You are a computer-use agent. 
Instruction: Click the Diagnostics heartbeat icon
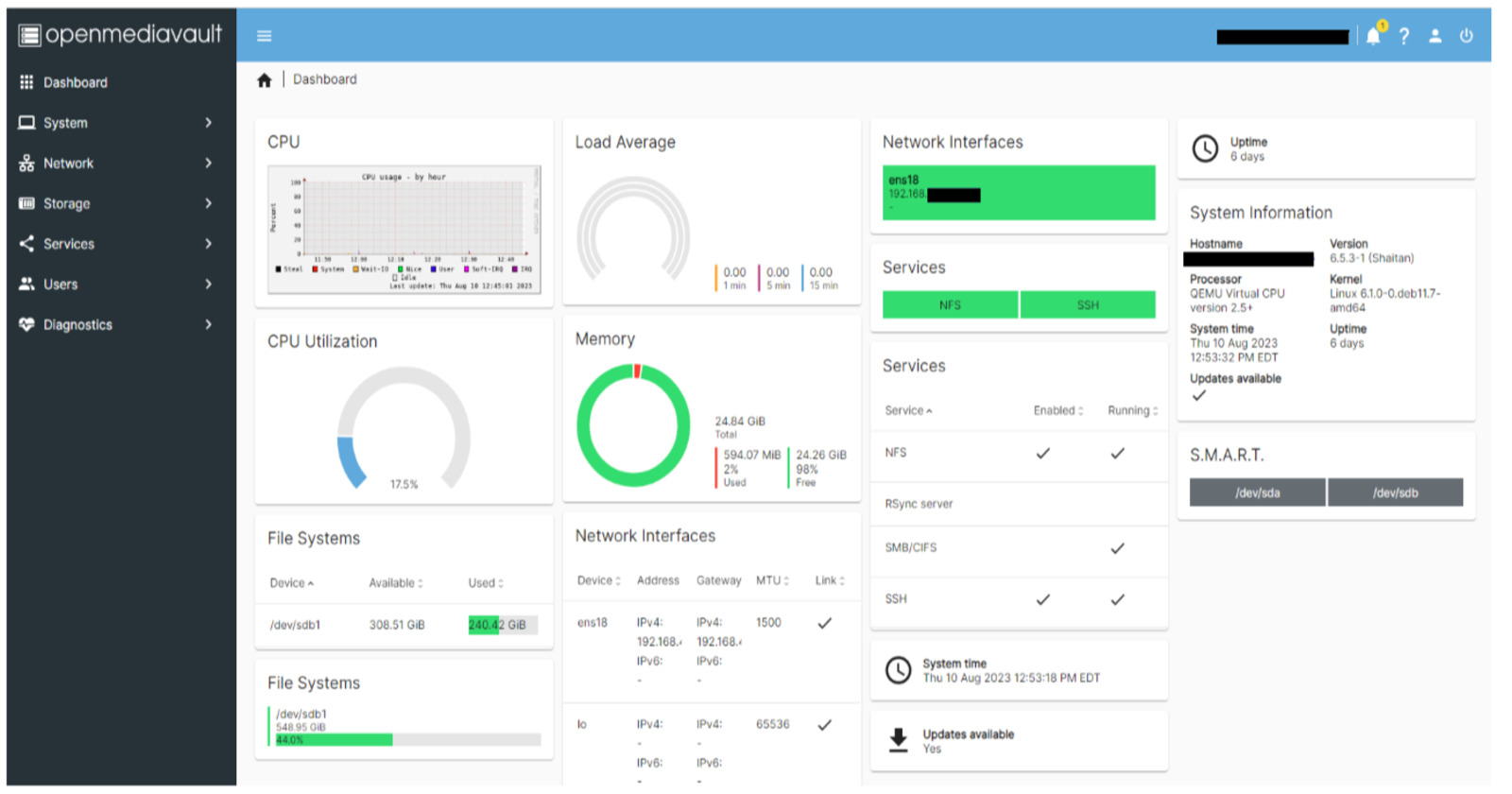[x=26, y=324]
